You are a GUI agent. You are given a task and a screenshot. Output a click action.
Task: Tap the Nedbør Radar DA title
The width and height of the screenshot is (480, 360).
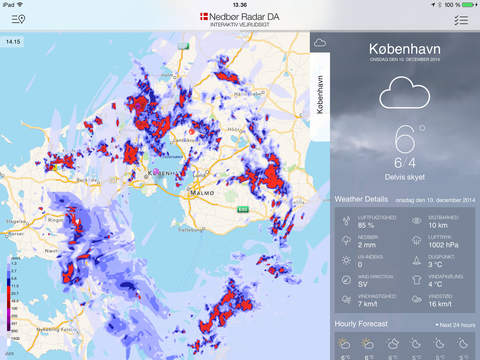[240, 17]
